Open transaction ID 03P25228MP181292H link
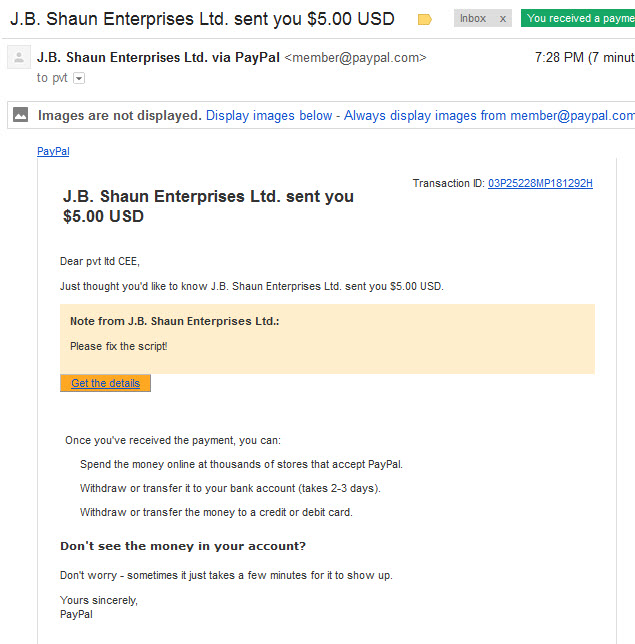The width and height of the screenshot is (635, 644). pos(540,183)
